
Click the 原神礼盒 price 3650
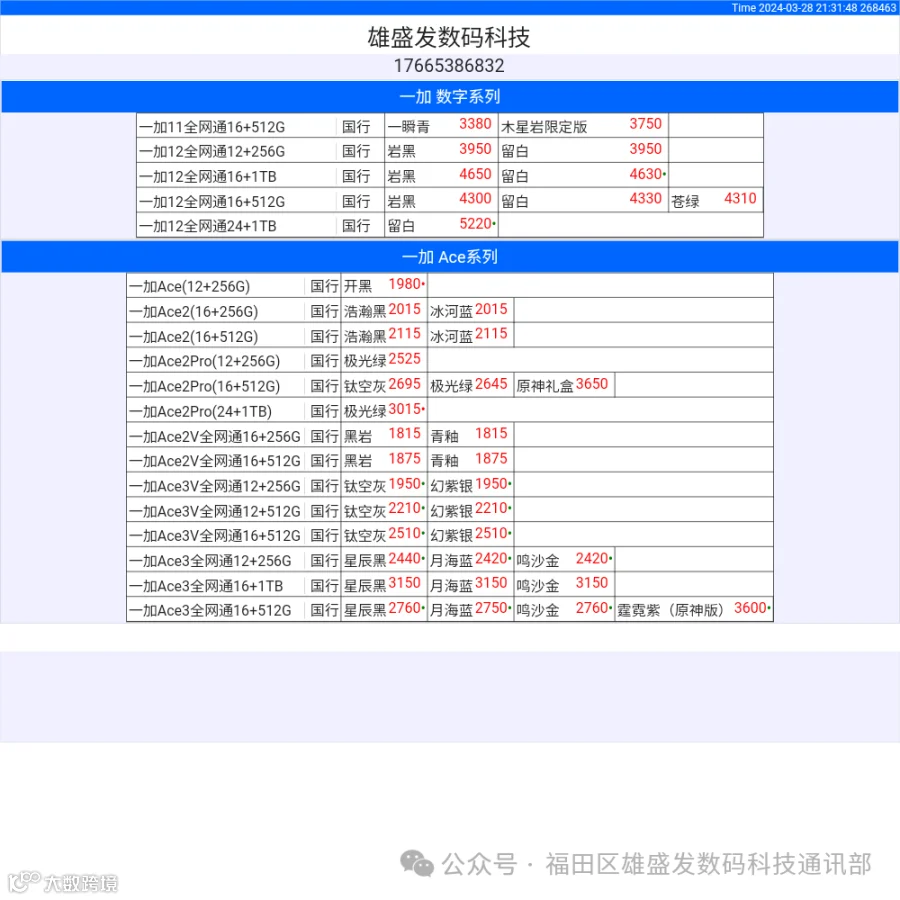[x=592, y=384]
